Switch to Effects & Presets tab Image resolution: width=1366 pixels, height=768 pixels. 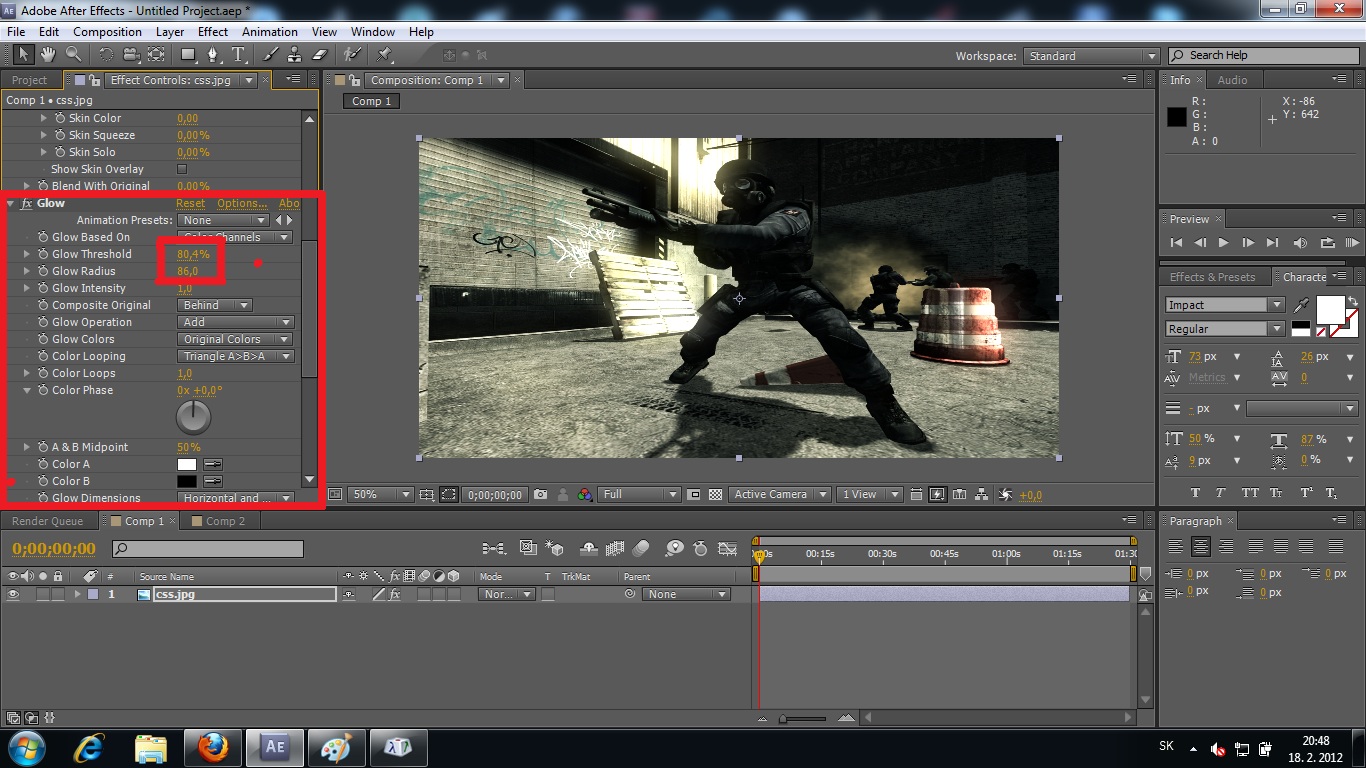click(1212, 277)
